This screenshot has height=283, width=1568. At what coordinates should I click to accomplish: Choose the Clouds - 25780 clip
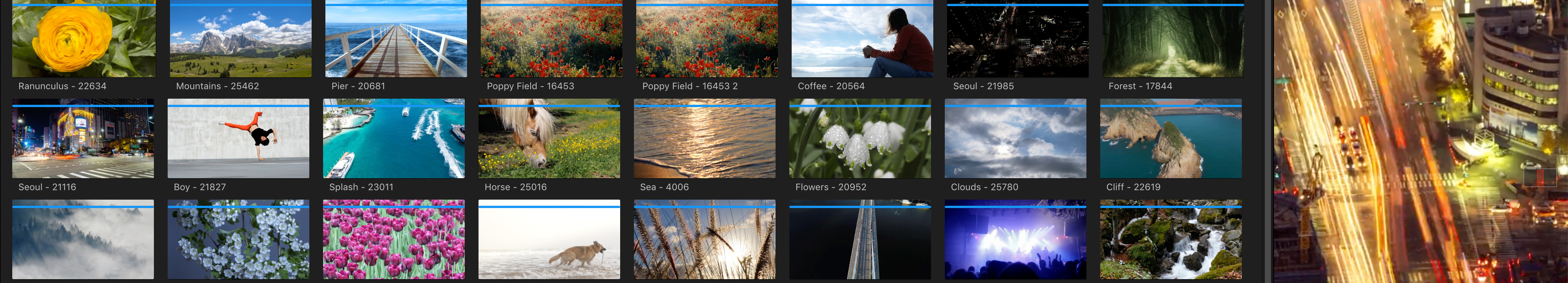1015,139
